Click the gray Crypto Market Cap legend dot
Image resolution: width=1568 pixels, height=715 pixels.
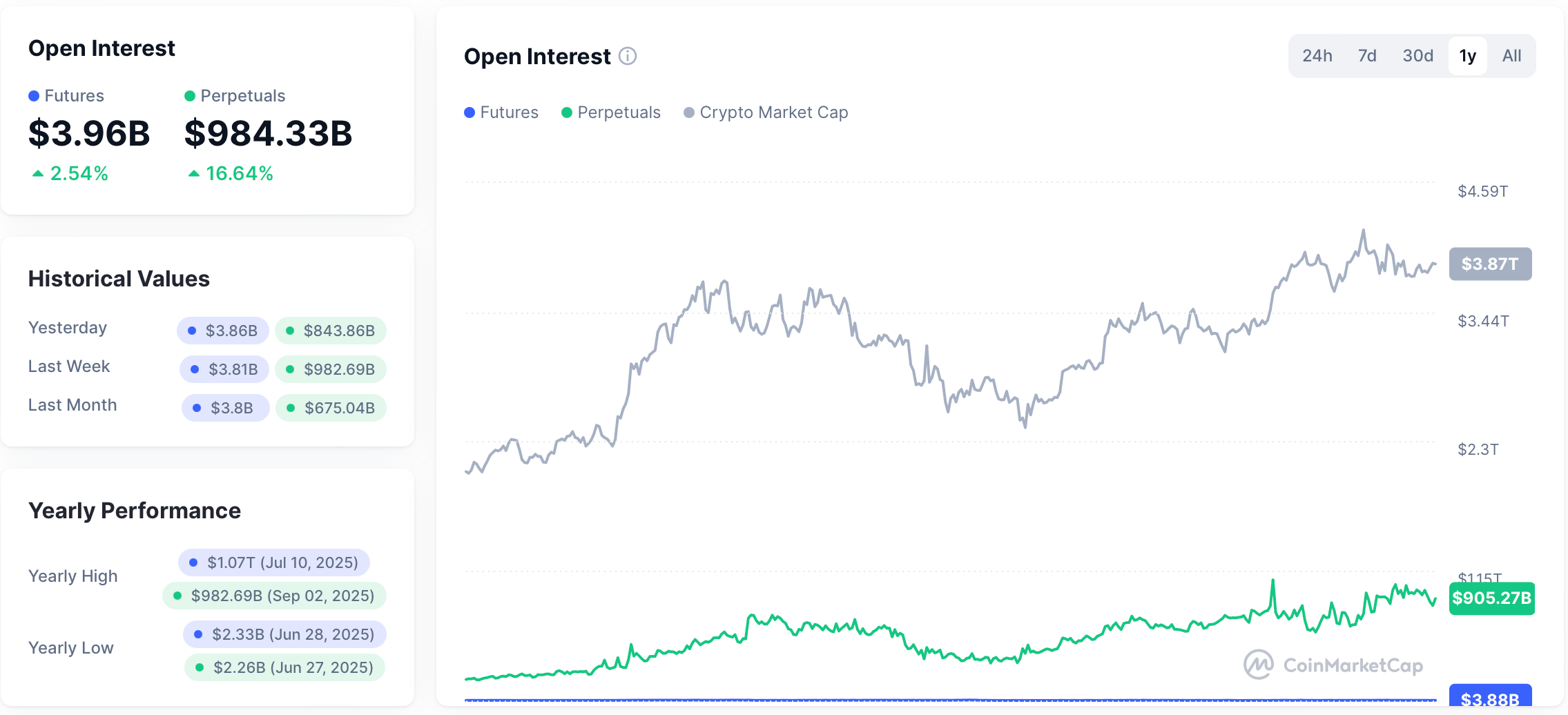[688, 112]
